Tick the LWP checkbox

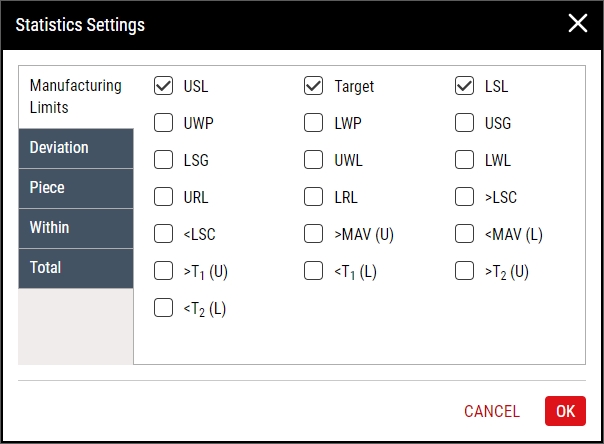tap(313, 122)
